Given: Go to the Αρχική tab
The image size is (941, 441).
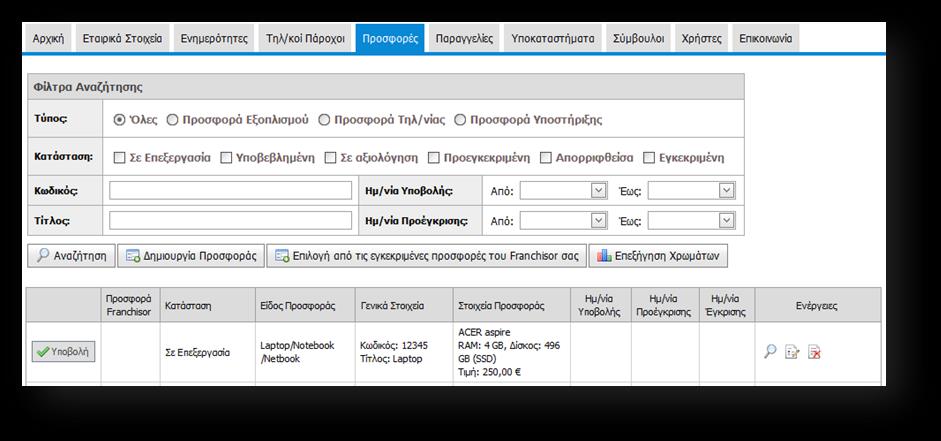Looking at the screenshot, I should click(49, 38).
